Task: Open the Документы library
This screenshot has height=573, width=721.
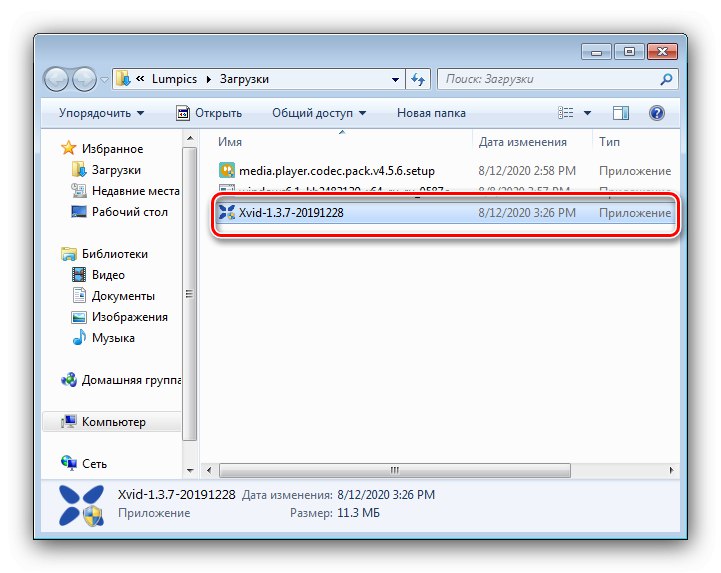Action: click(123, 296)
